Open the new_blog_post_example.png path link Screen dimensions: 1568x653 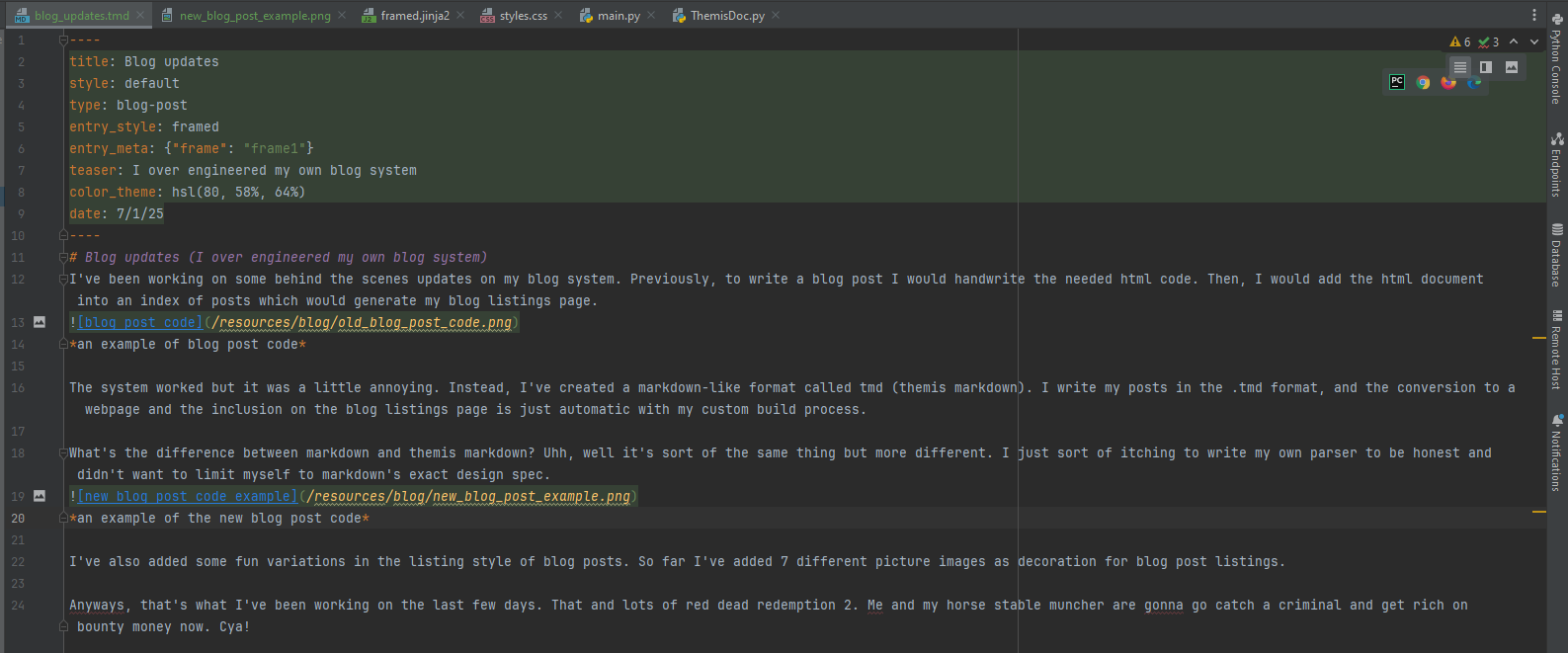click(x=468, y=496)
